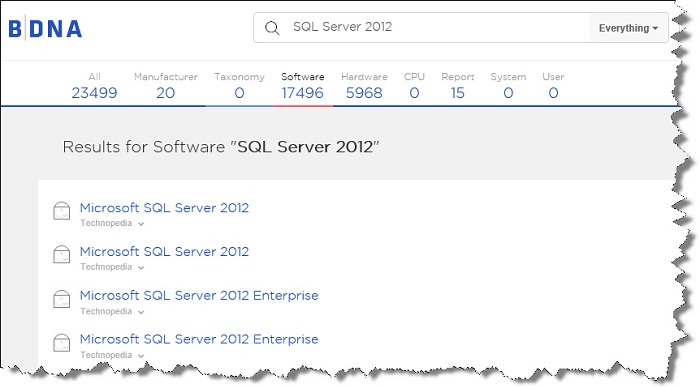
Task: Open the first Microsoft SQL Server 2012 link
Action: [164, 208]
